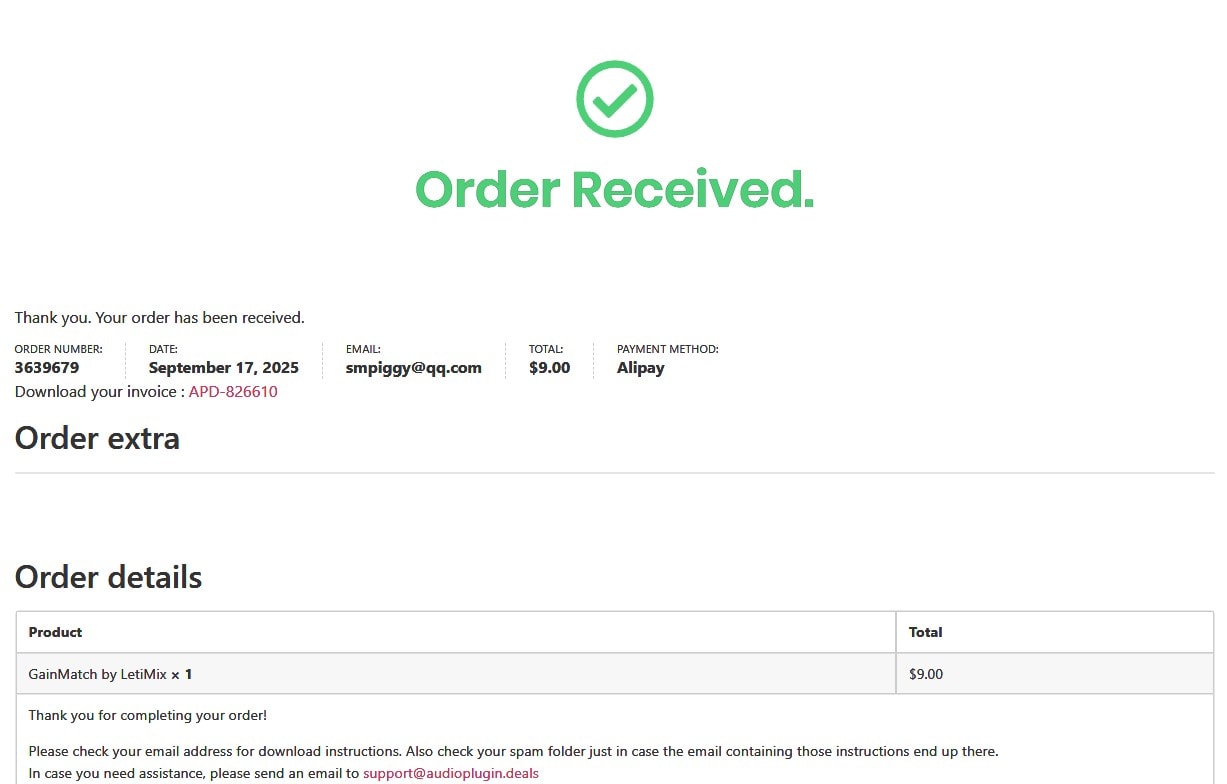The height and width of the screenshot is (784, 1227).
Task: Select the order number 3639679
Action: point(47,367)
